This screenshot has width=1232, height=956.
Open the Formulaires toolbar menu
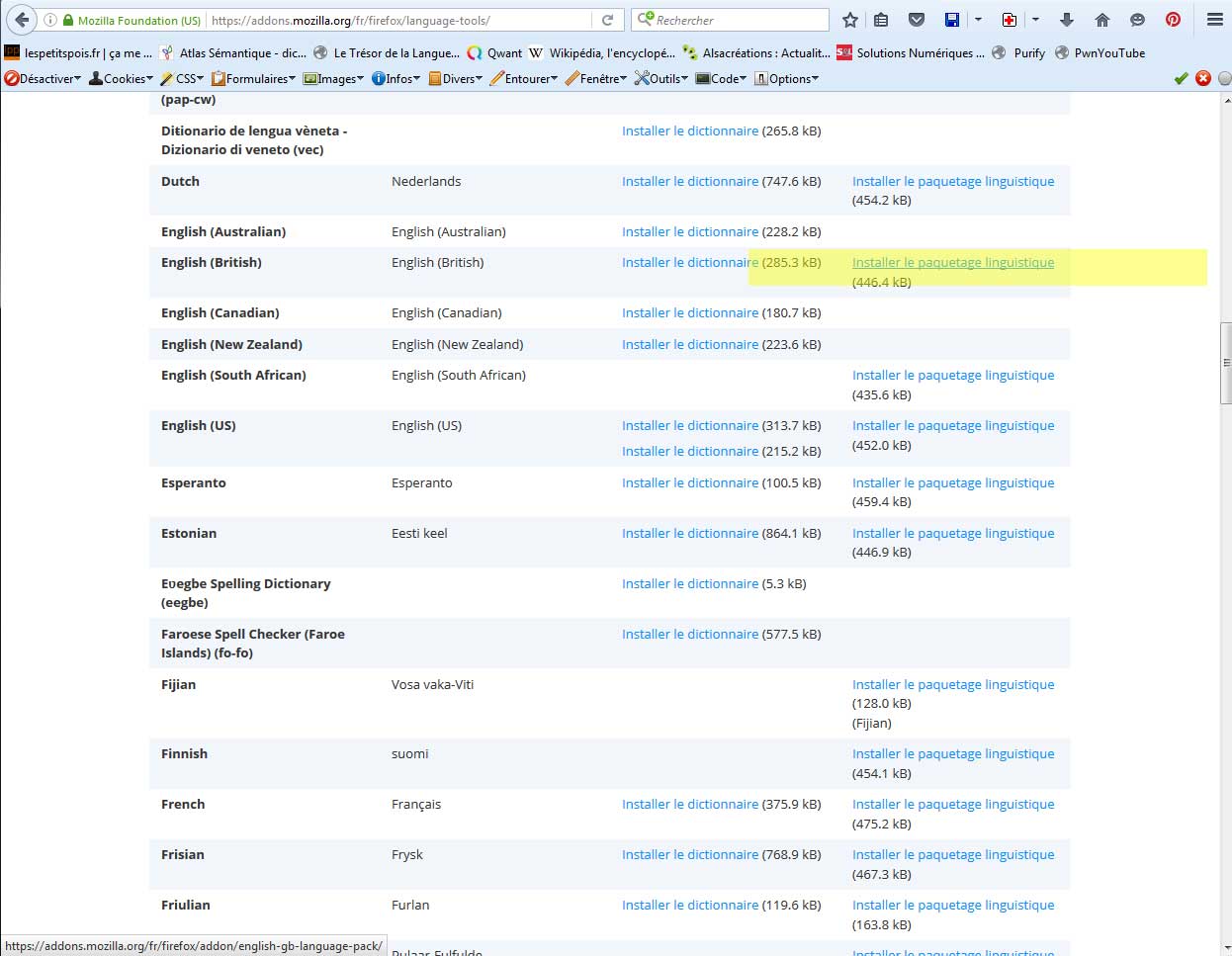[x=253, y=78]
